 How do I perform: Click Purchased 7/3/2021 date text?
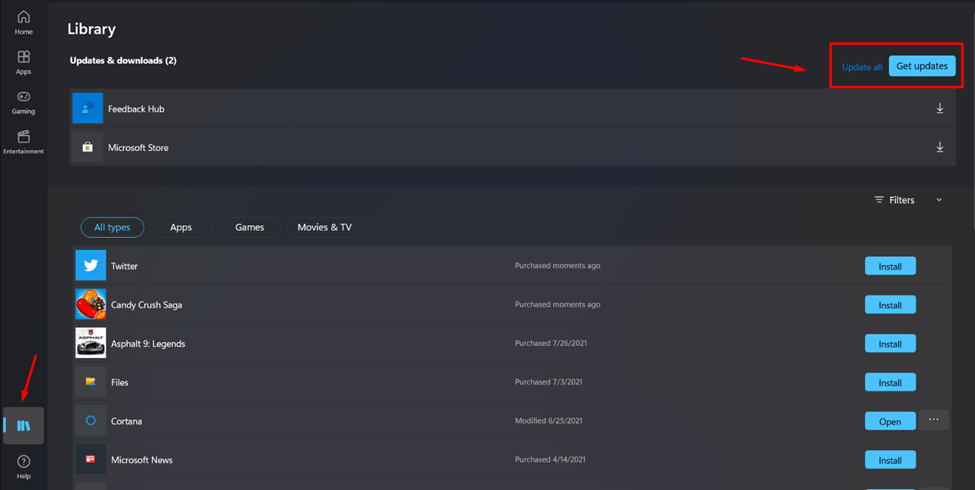548,382
